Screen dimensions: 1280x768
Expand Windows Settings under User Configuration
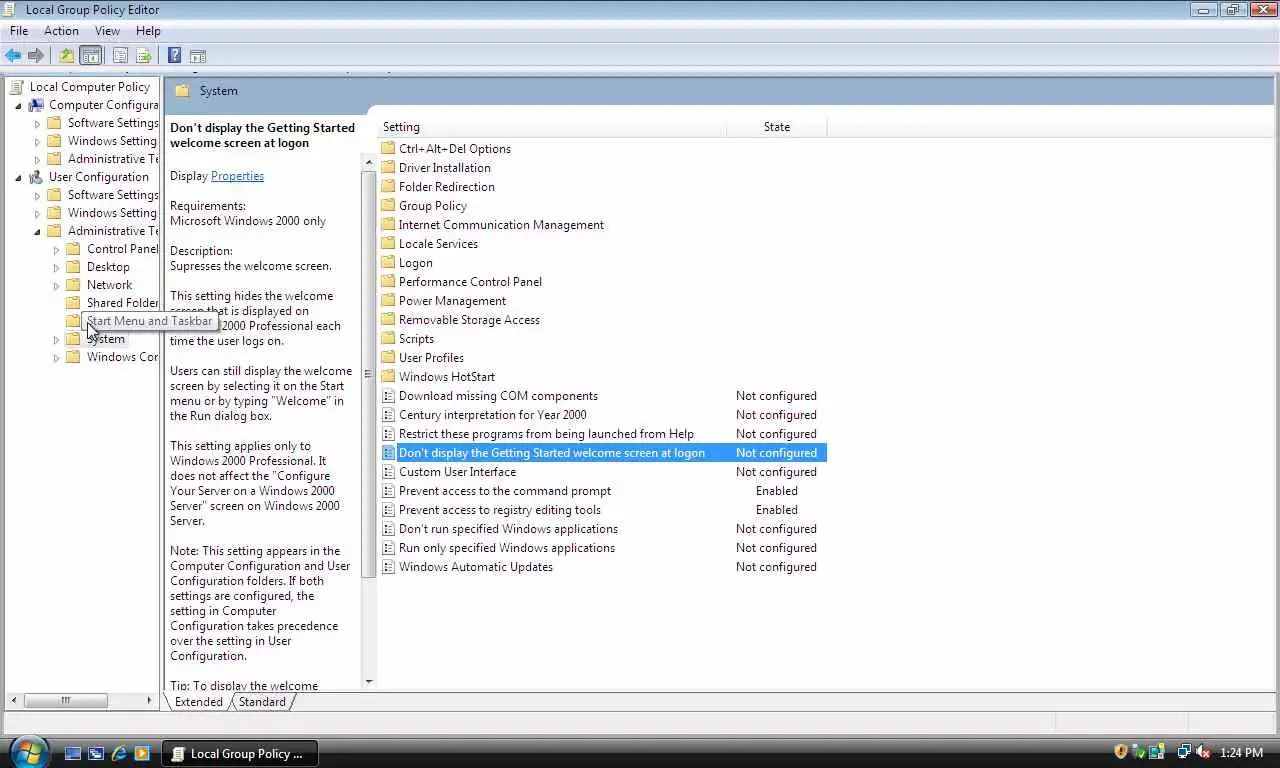coord(37,213)
